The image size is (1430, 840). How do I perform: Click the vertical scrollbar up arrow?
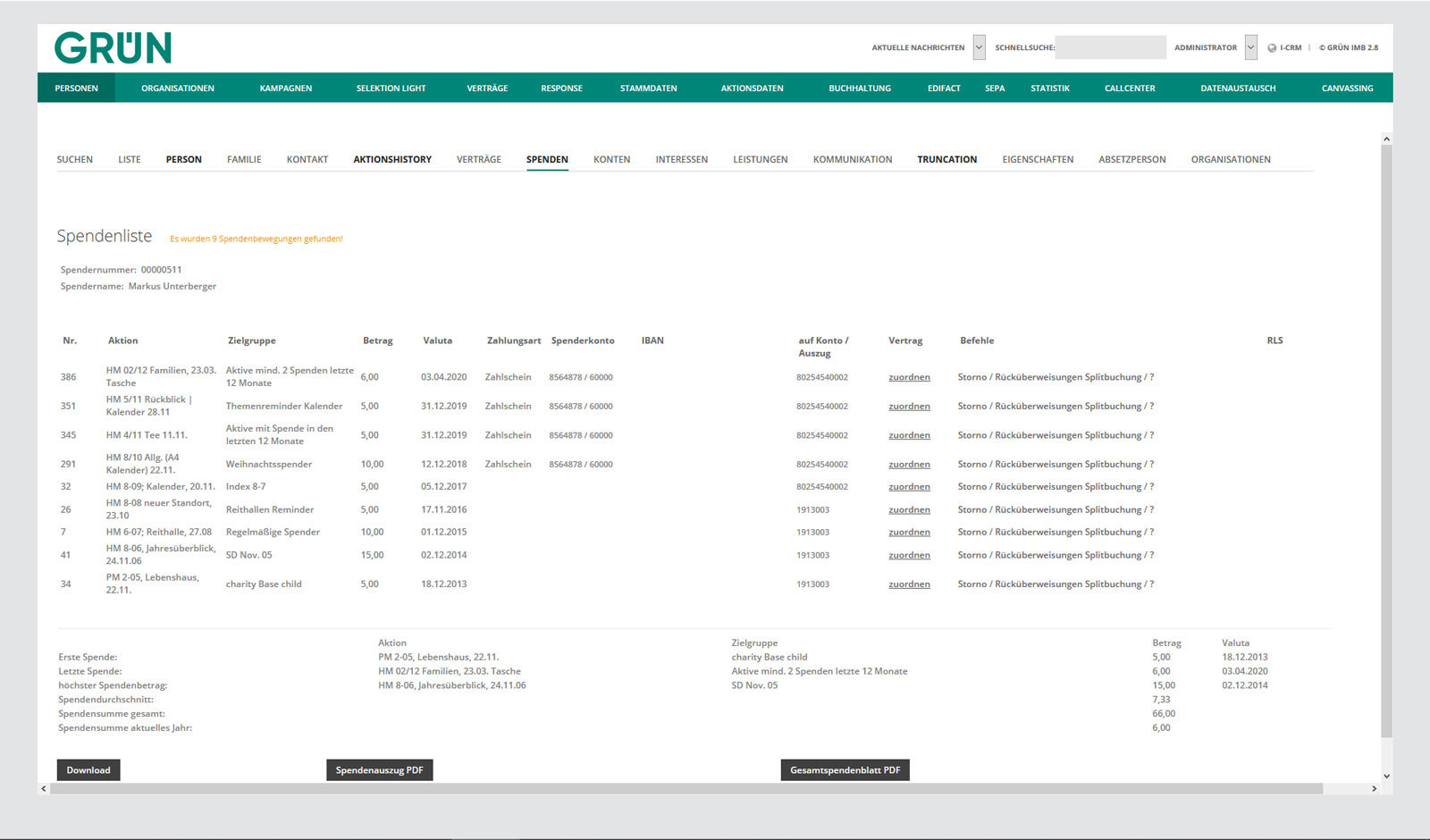(x=1386, y=139)
